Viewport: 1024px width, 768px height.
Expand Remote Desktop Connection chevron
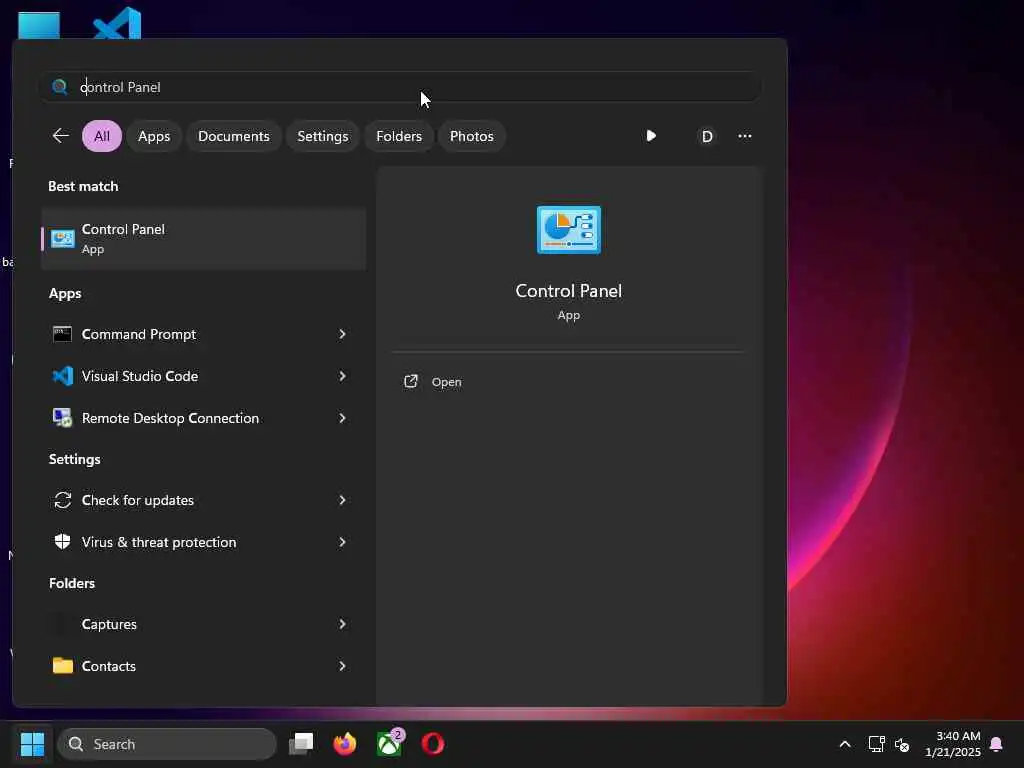[x=342, y=418]
